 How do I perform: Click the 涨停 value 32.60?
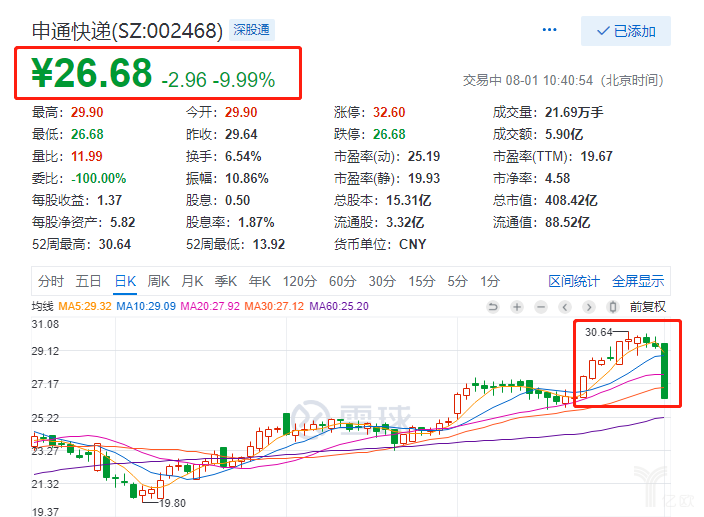[389, 112]
